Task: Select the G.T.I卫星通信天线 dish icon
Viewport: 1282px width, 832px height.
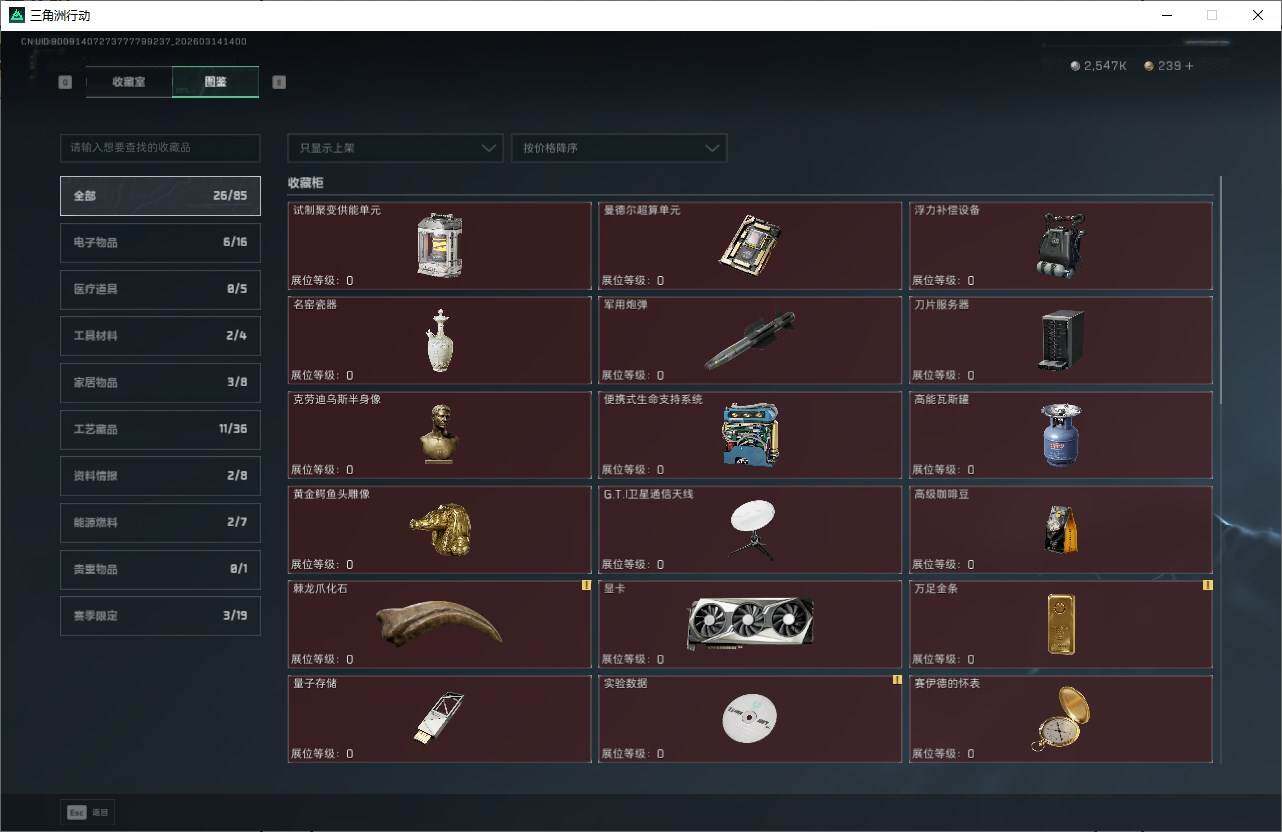Action: point(752,529)
